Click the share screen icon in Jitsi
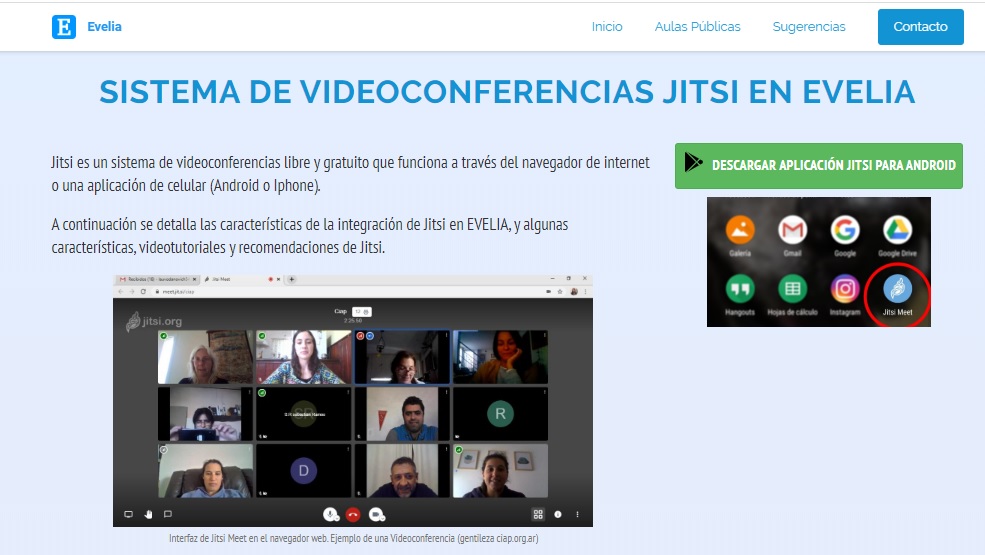 pyautogui.click(x=128, y=514)
